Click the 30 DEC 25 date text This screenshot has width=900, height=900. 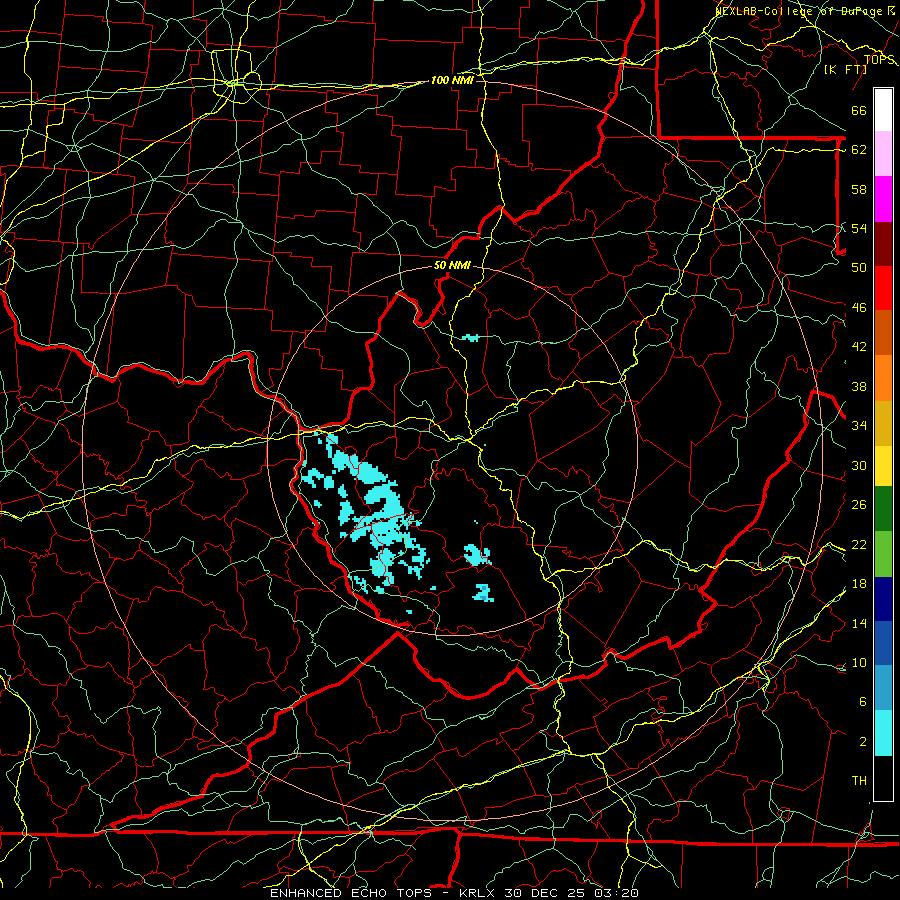point(548,893)
